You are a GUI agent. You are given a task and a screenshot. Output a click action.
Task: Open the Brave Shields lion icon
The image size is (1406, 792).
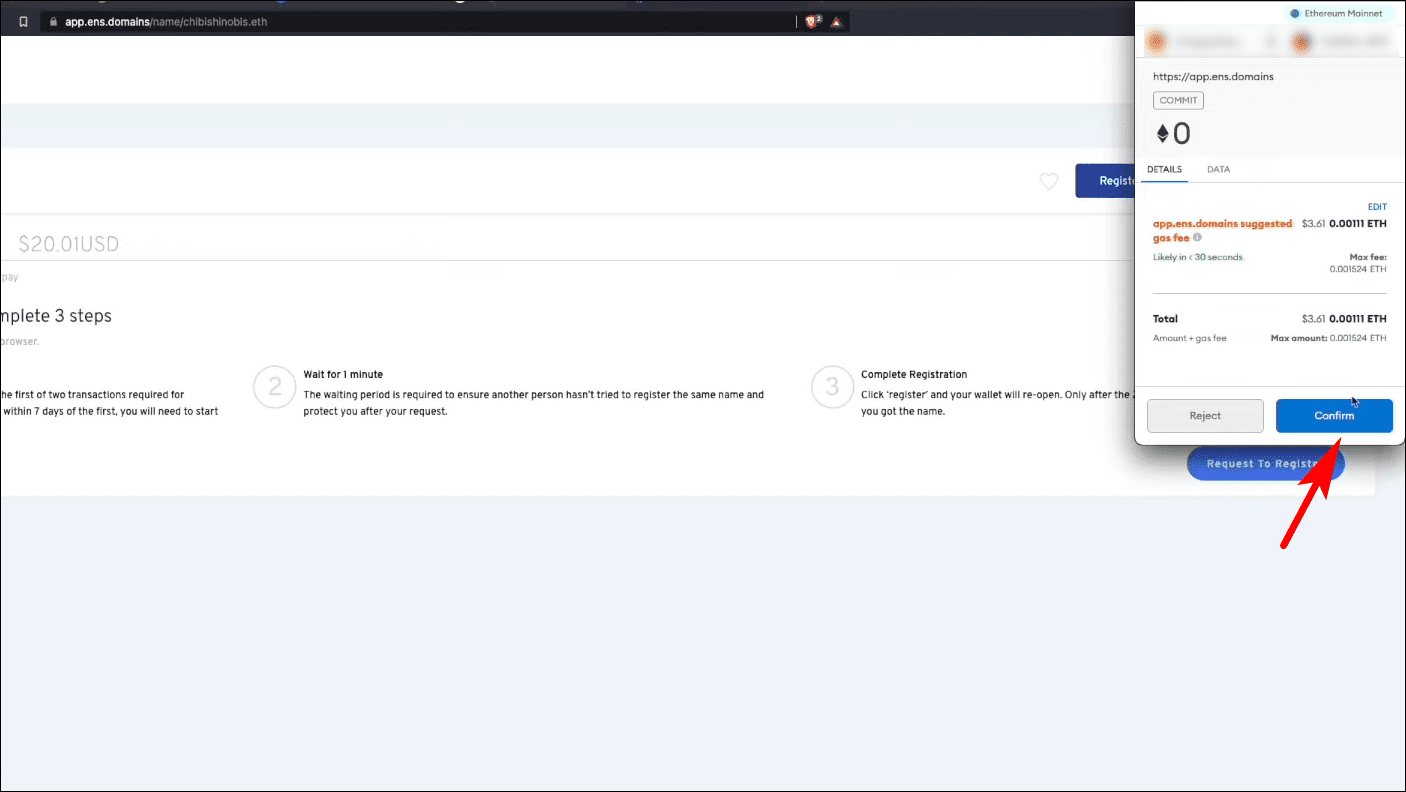[812, 21]
